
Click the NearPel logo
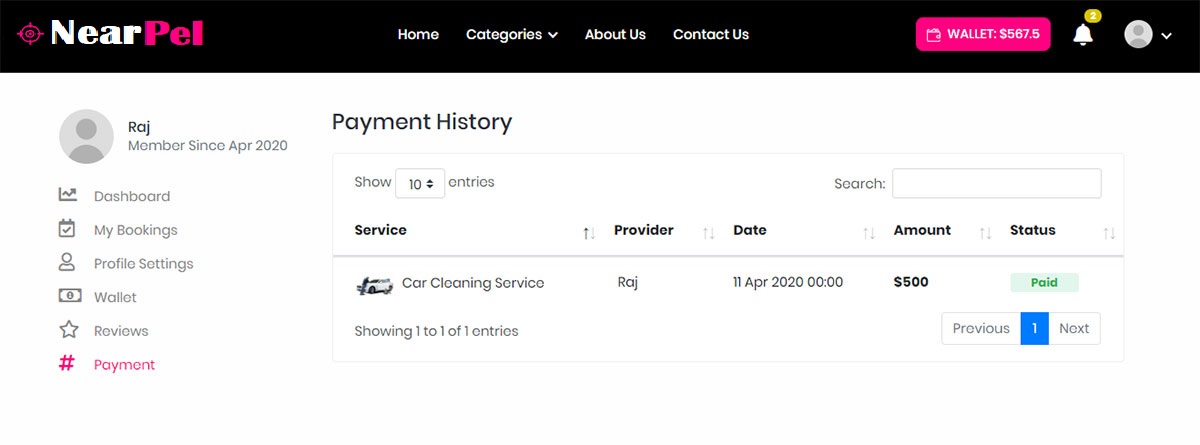110,34
